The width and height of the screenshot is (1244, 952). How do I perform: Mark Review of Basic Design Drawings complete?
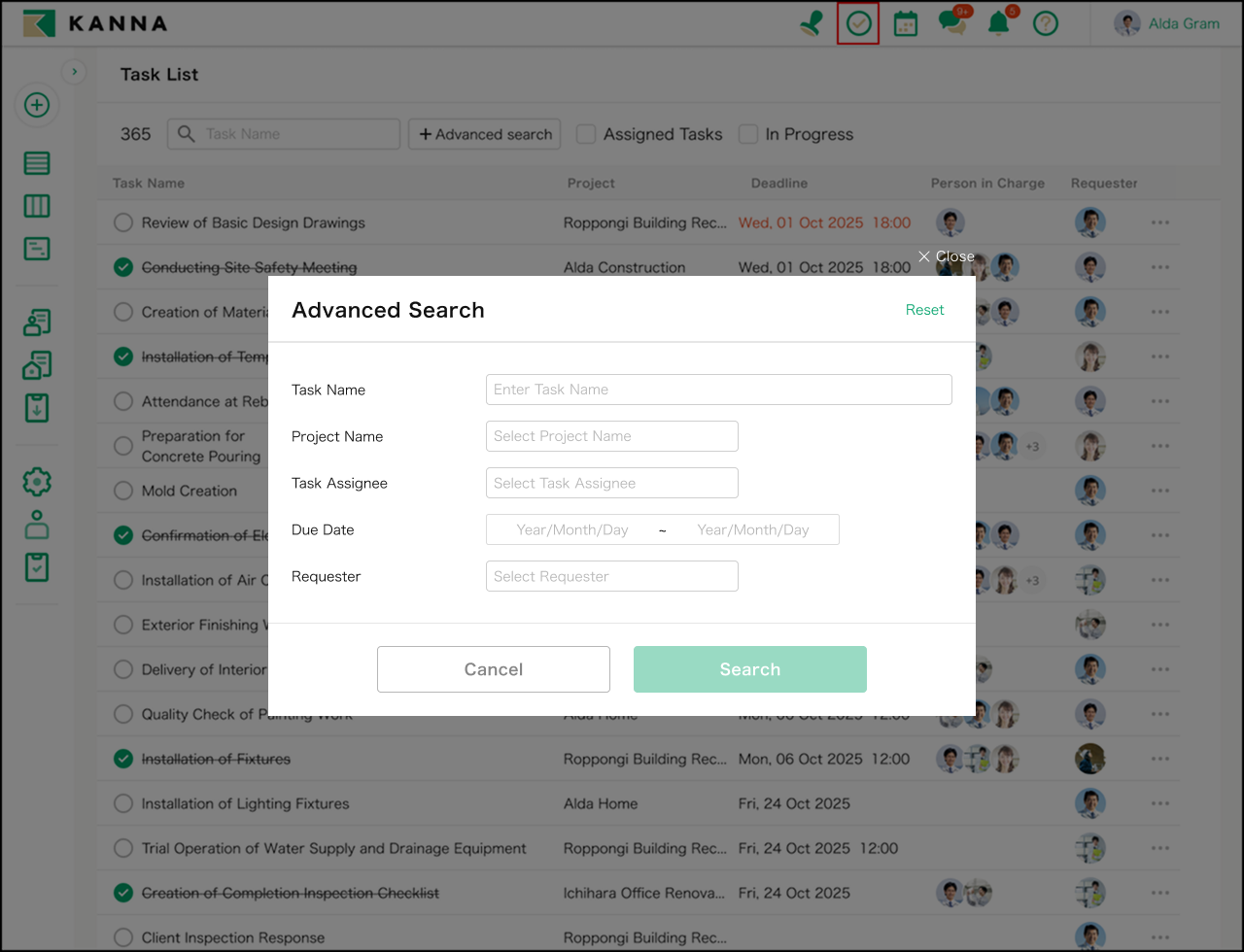[123, 222]
